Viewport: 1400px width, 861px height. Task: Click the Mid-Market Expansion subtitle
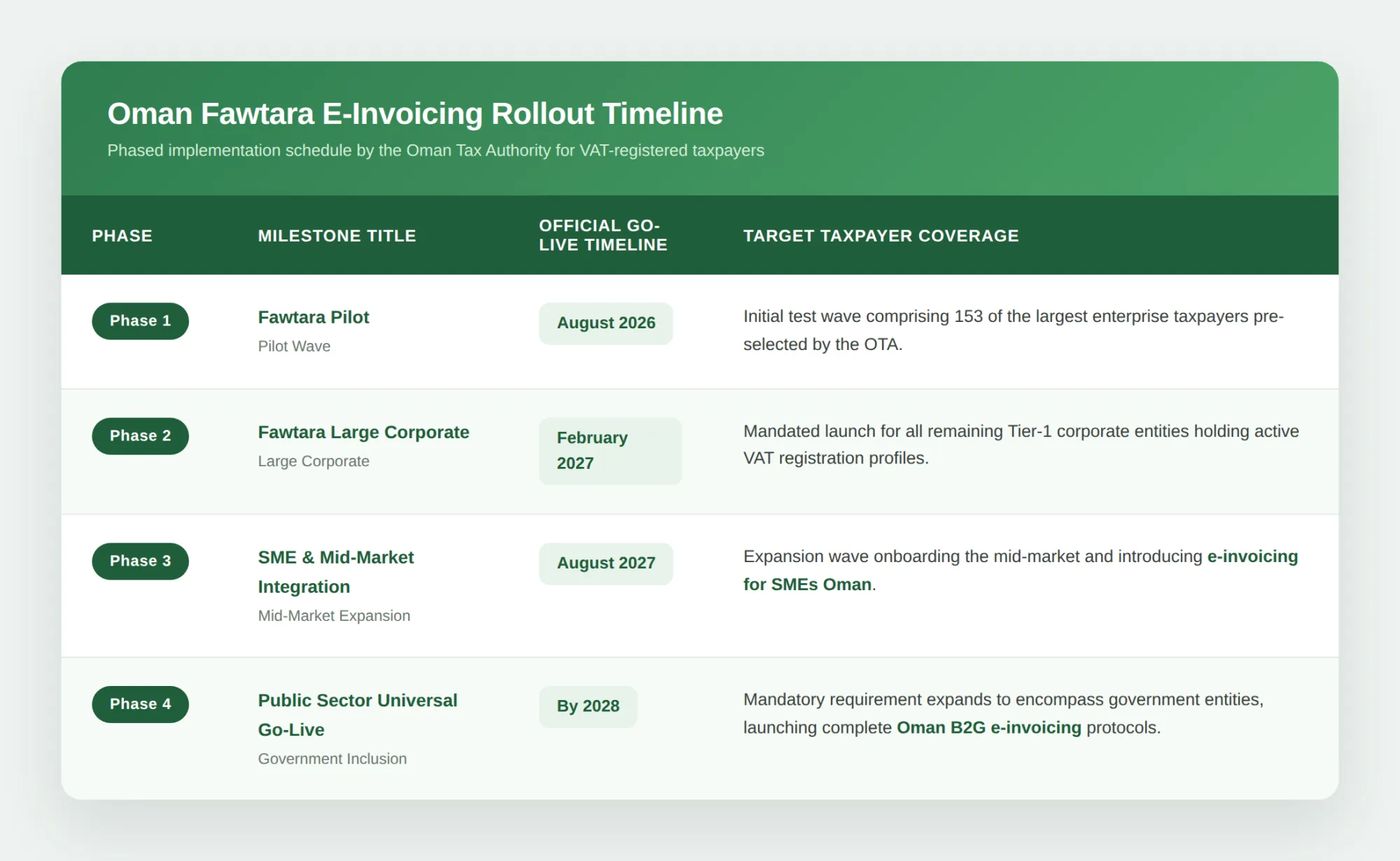(x=334, y=616)
